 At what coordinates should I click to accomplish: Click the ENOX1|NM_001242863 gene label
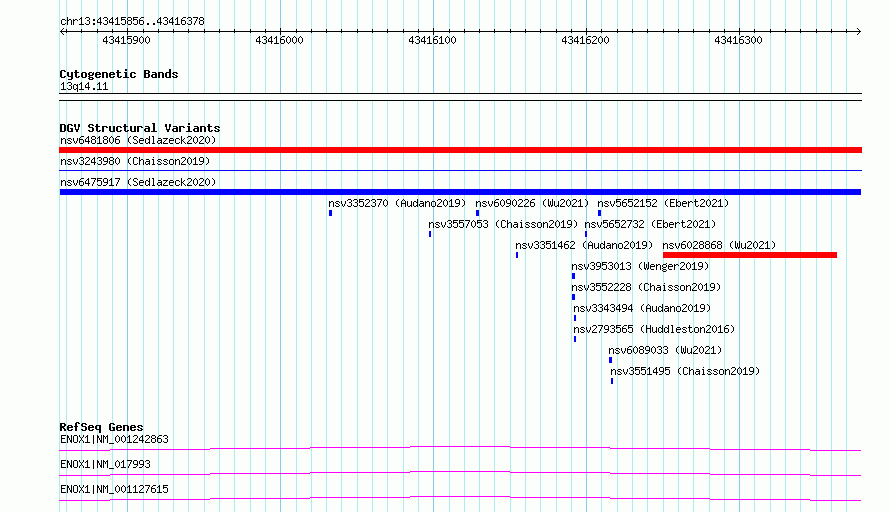[114, 439]
